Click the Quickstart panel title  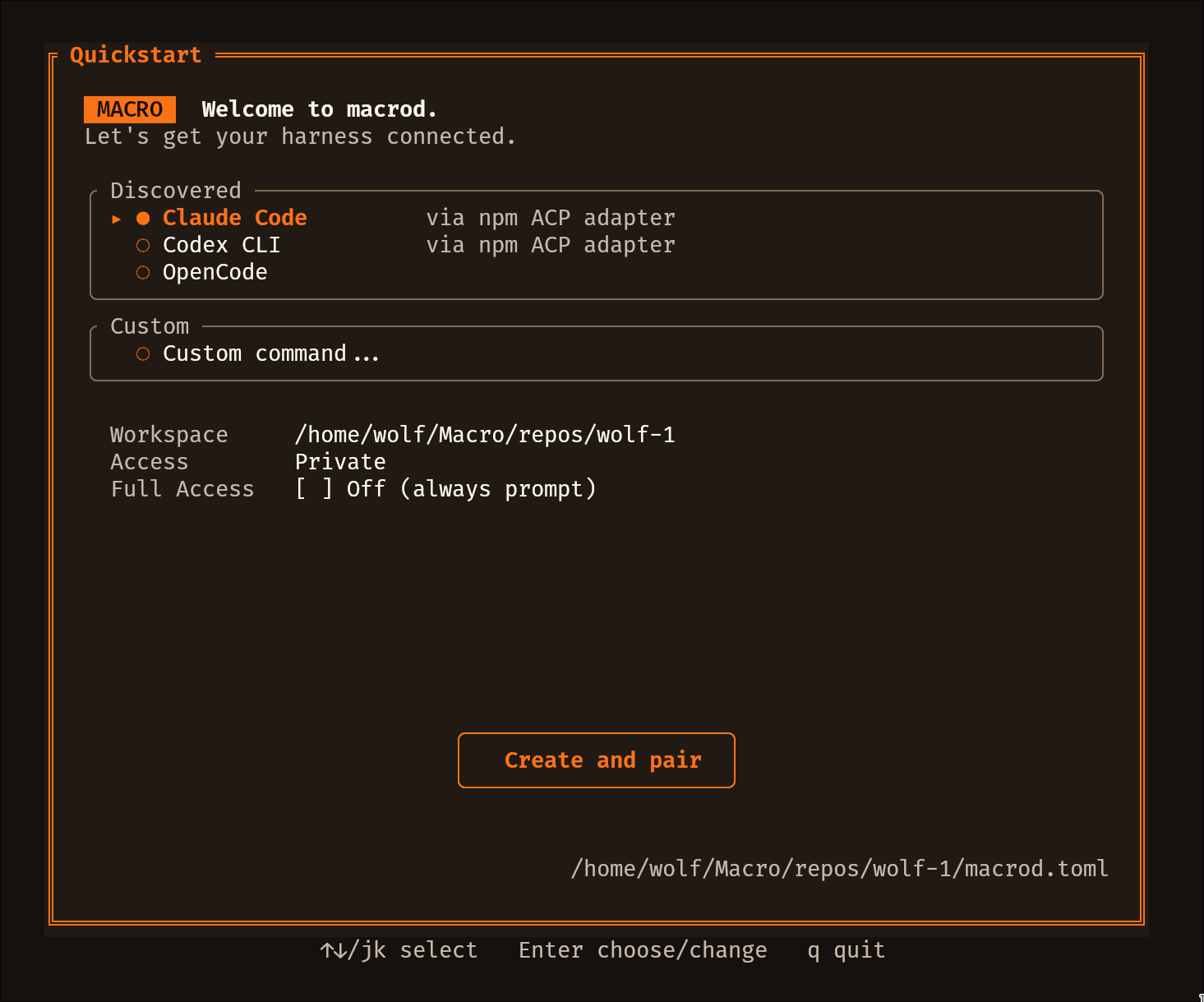(136, 55)
